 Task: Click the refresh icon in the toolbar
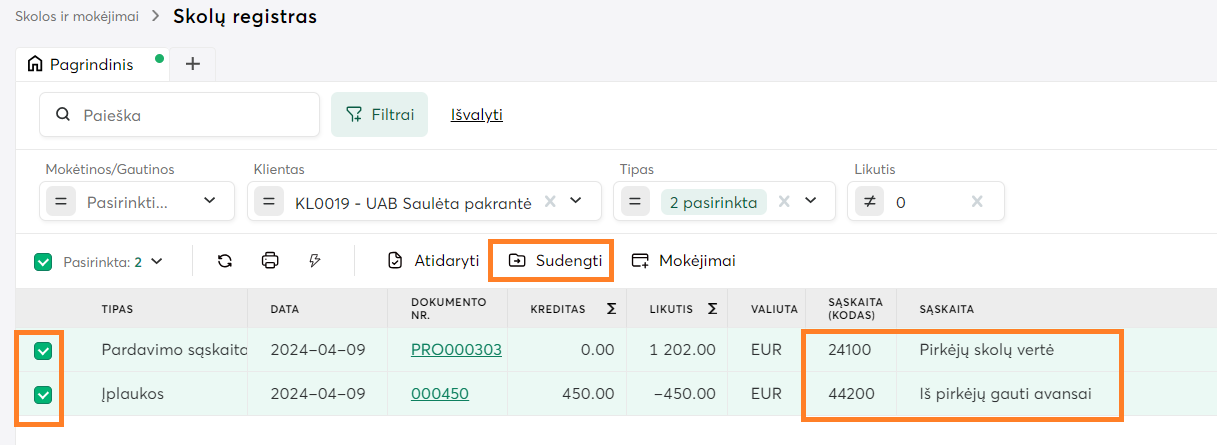pyautogui.click(x=225, y=261)
